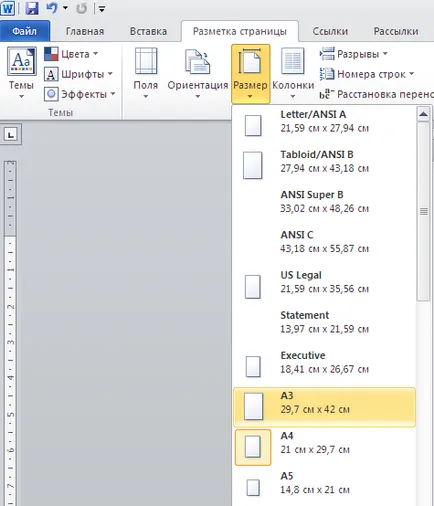Select the US Legal page size thumbnail
The image size is (434, 506).
(x=253, y=287)
